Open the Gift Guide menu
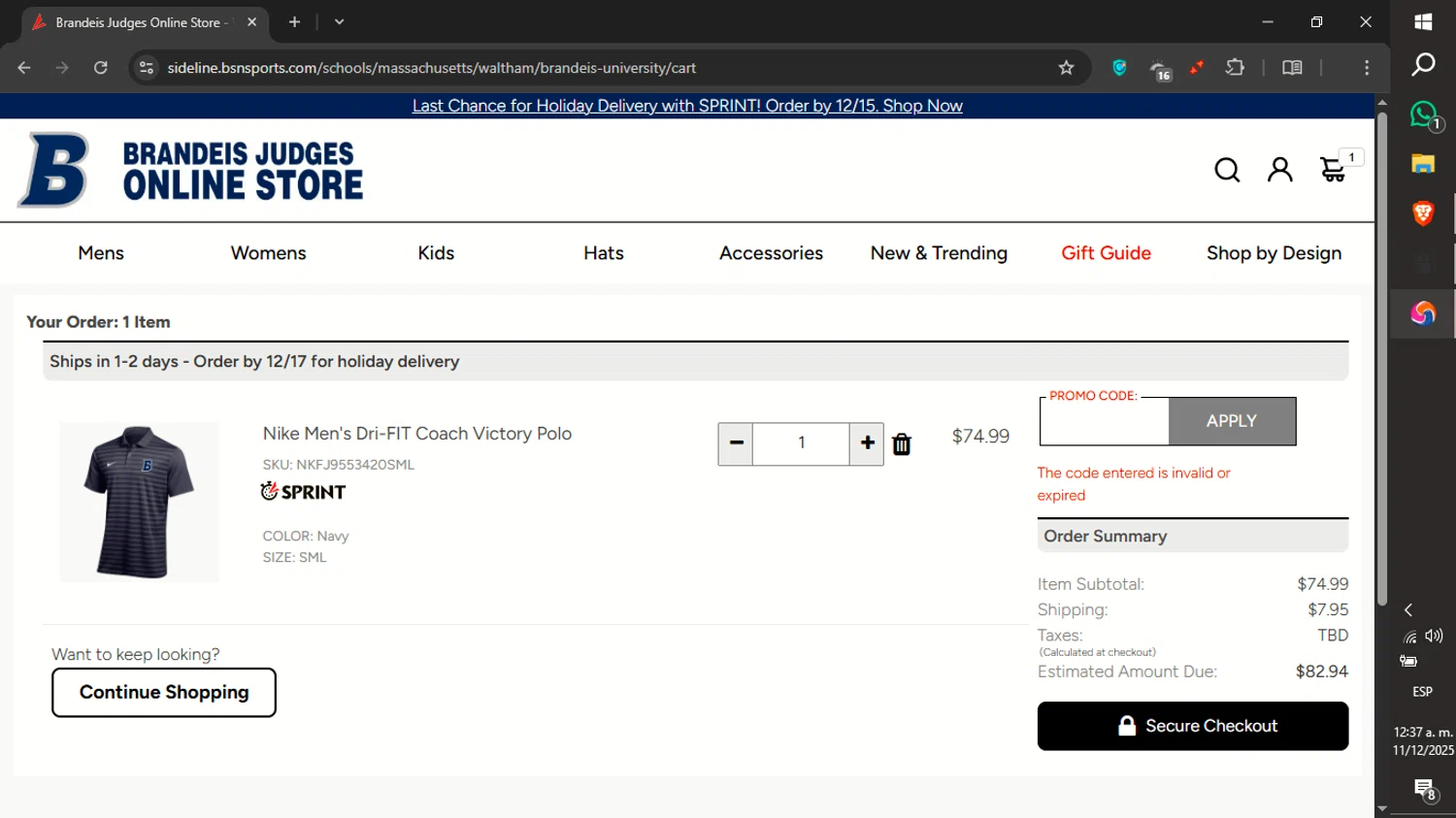Image resolution: width=1456 pixels, height=818 pixels. (x=1106, y=253)
